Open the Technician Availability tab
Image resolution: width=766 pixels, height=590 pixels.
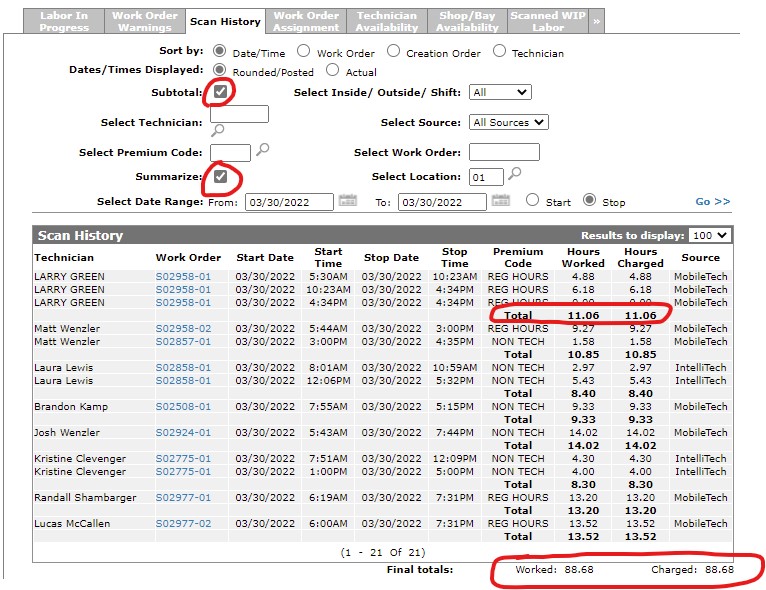click(x=387, y=21)
